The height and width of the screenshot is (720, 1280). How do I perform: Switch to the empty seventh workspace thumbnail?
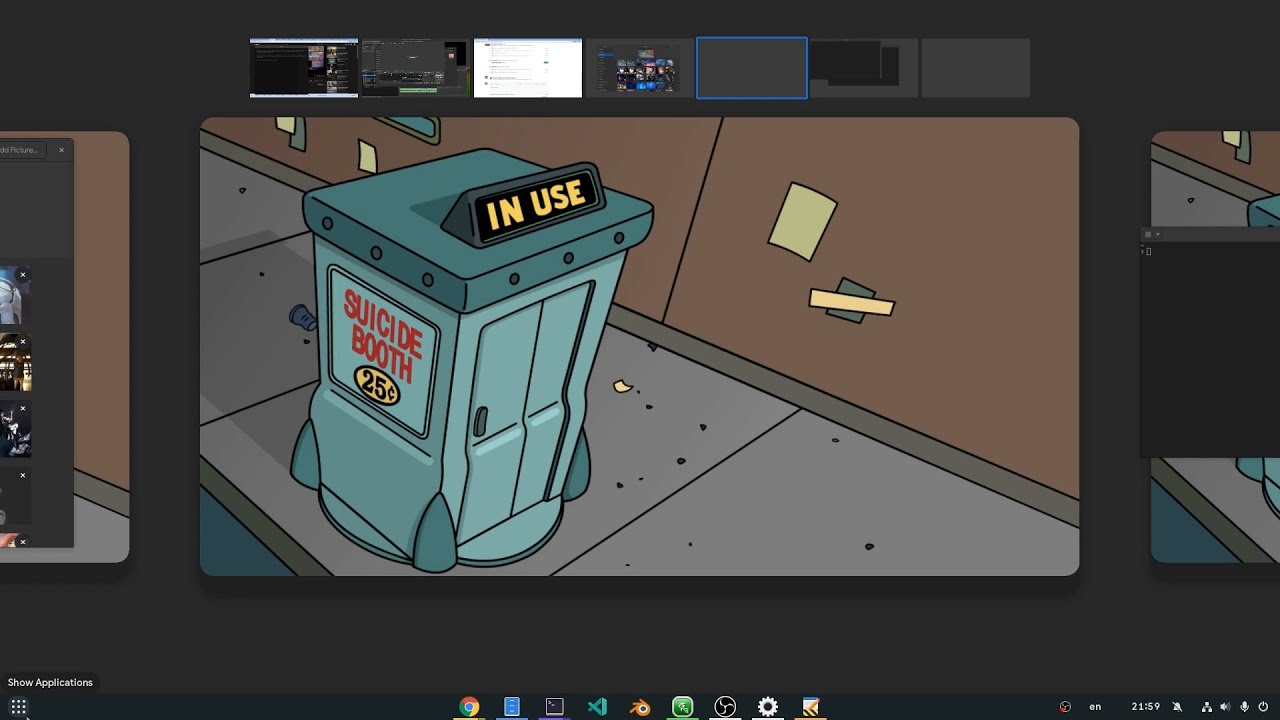[976, 68]
